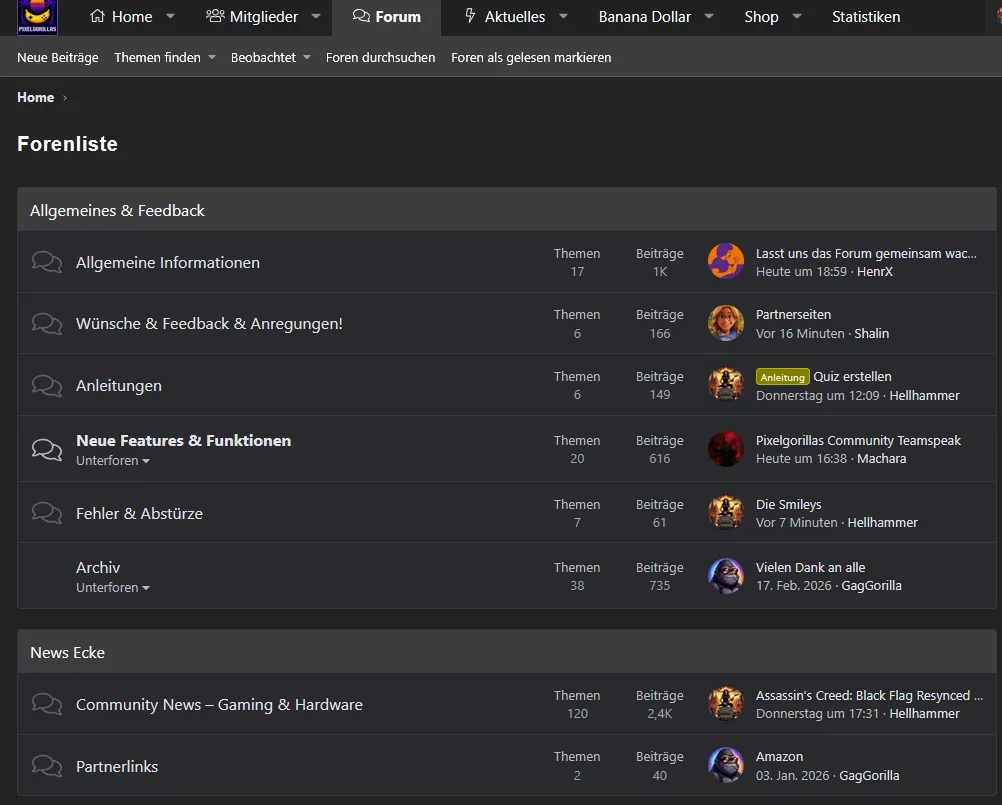Viewport: 1002px width, 805px height.
Task: Click the speech bubble icon beside Allgemeine Informationen
Action: [47, 262]
